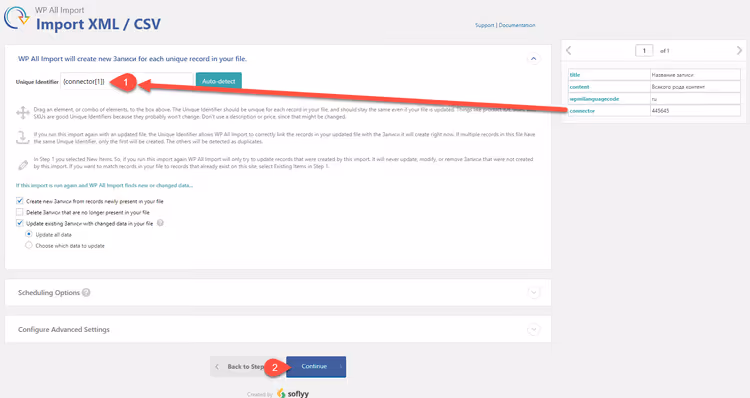Click the value 445645 in preview

tap(661, 111)
